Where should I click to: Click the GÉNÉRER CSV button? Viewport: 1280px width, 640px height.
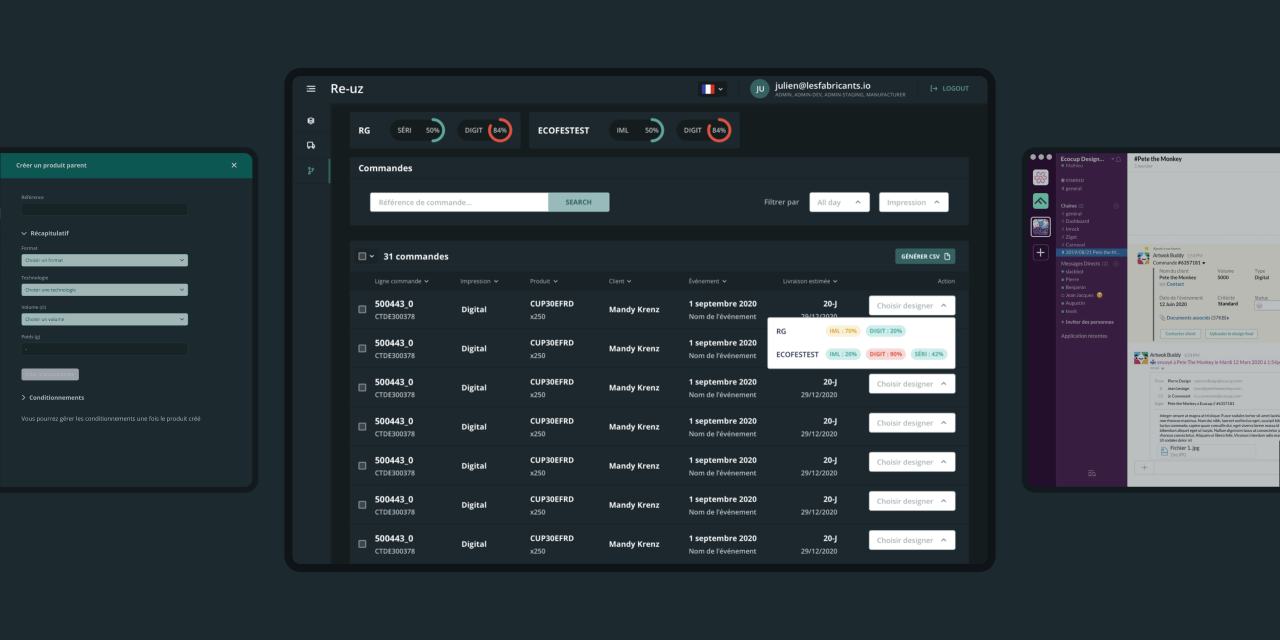[925, 256]
